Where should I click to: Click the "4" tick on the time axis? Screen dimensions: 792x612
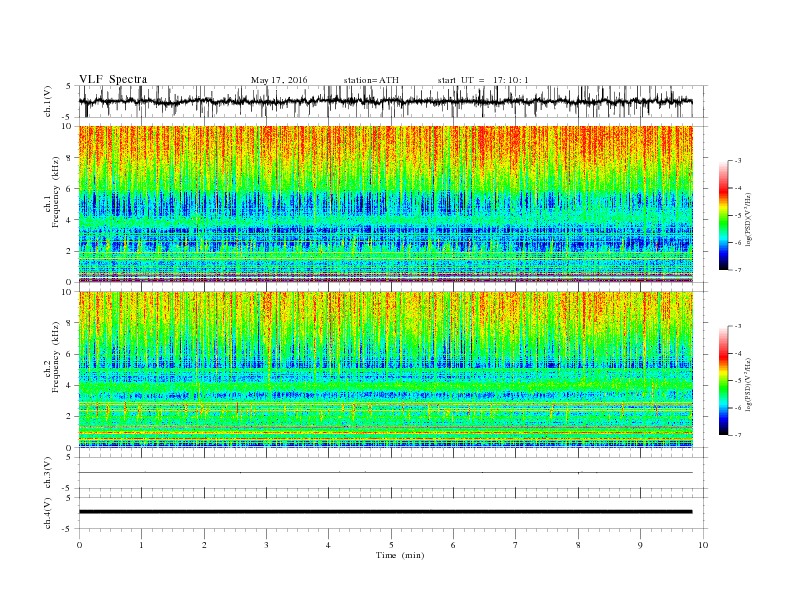[328, 545]
